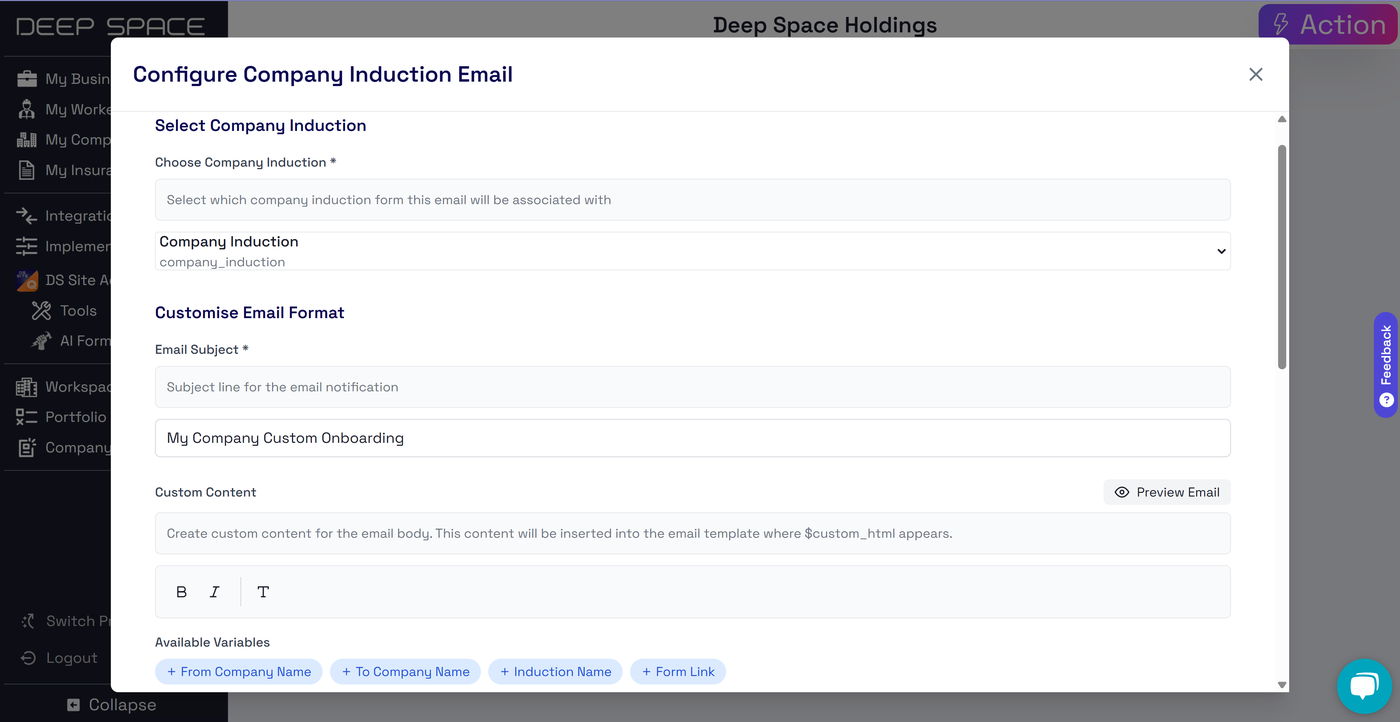Click the DS Site sidebar icon

[x=27, y=280]
